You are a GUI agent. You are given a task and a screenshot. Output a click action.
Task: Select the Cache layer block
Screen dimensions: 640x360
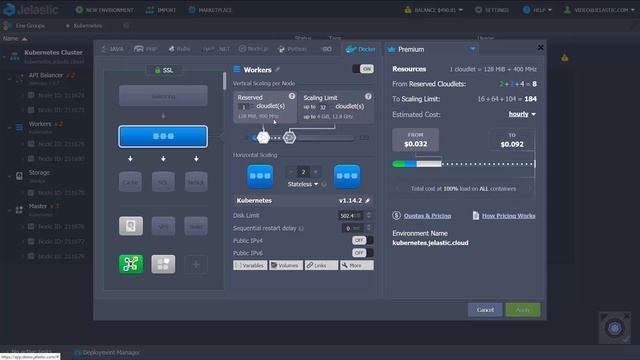pos(131,182)
